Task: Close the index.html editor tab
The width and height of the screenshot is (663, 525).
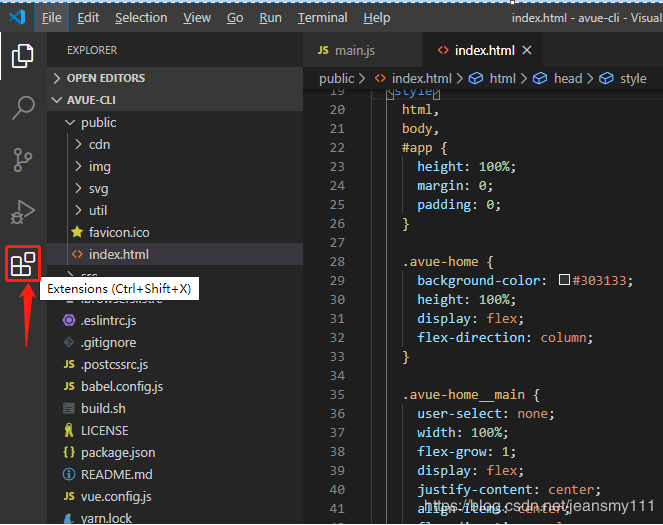Action: coord(527,50)
